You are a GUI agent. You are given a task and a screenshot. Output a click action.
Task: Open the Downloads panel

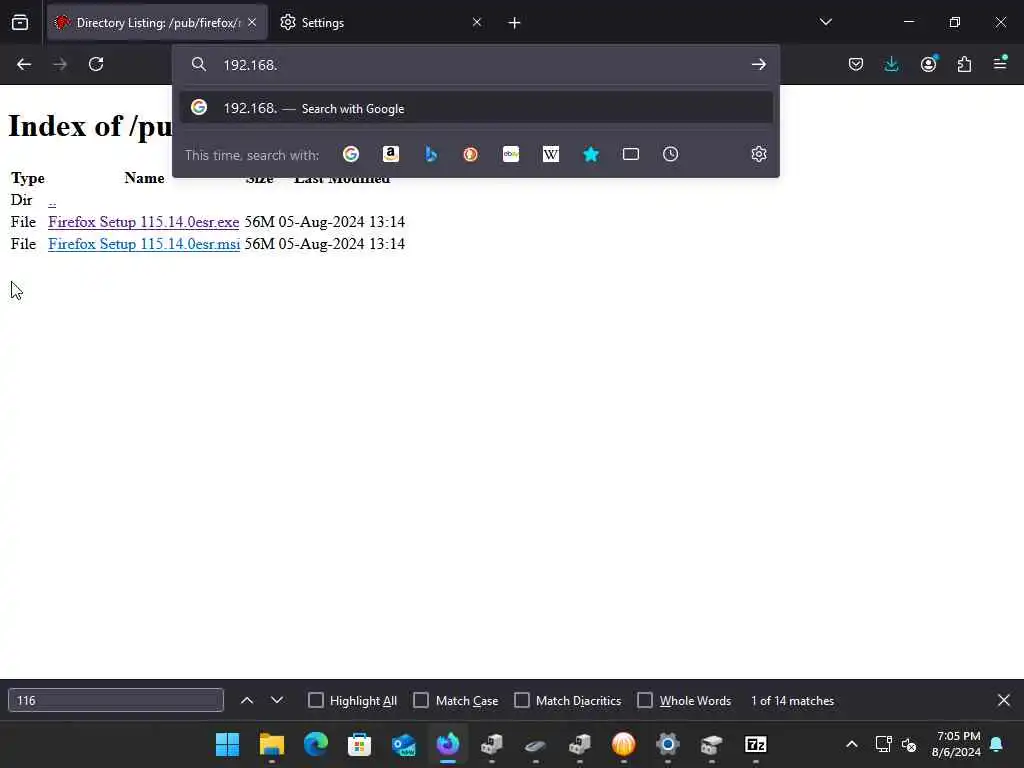click(x=891, y=64)
